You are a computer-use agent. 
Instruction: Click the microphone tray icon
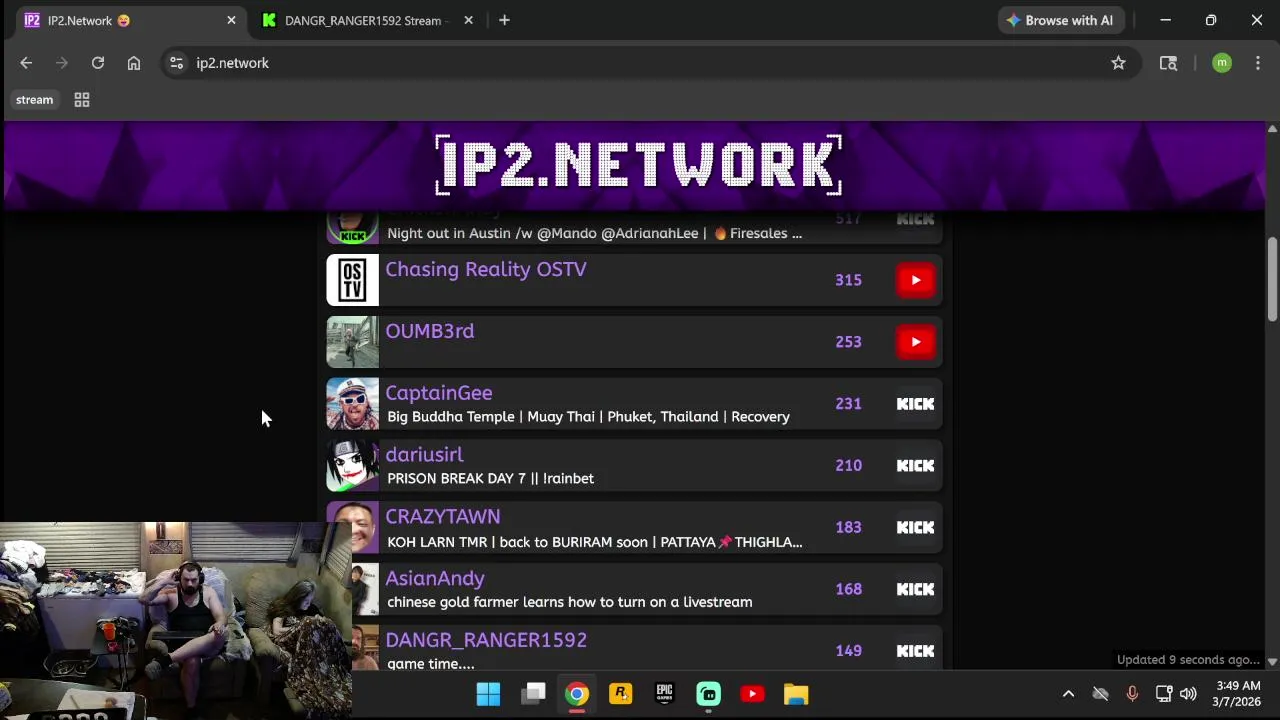tap(1132, 694)
